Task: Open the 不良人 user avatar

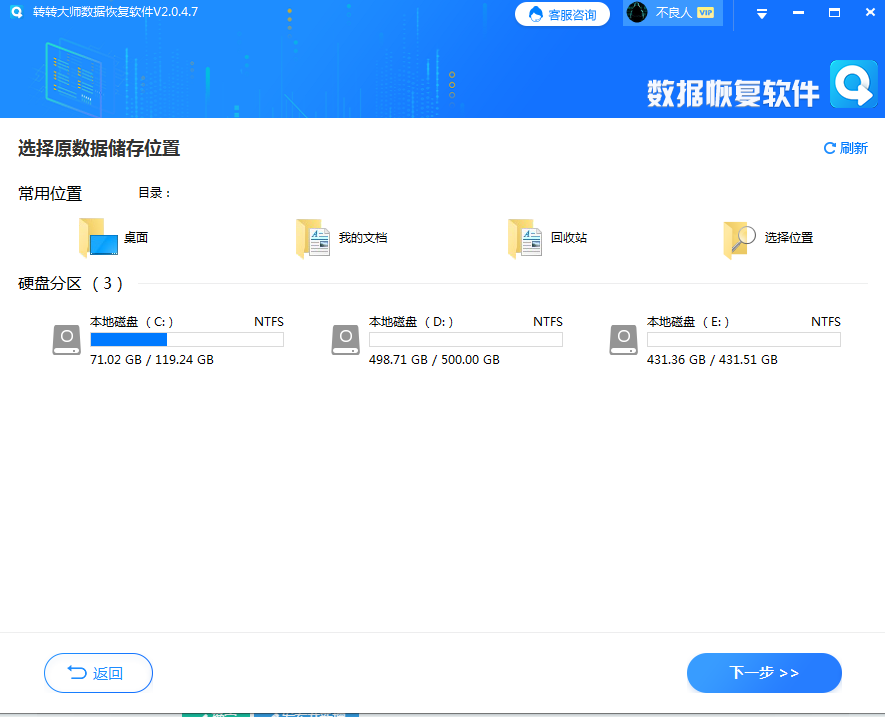Action: pos(637,12)
